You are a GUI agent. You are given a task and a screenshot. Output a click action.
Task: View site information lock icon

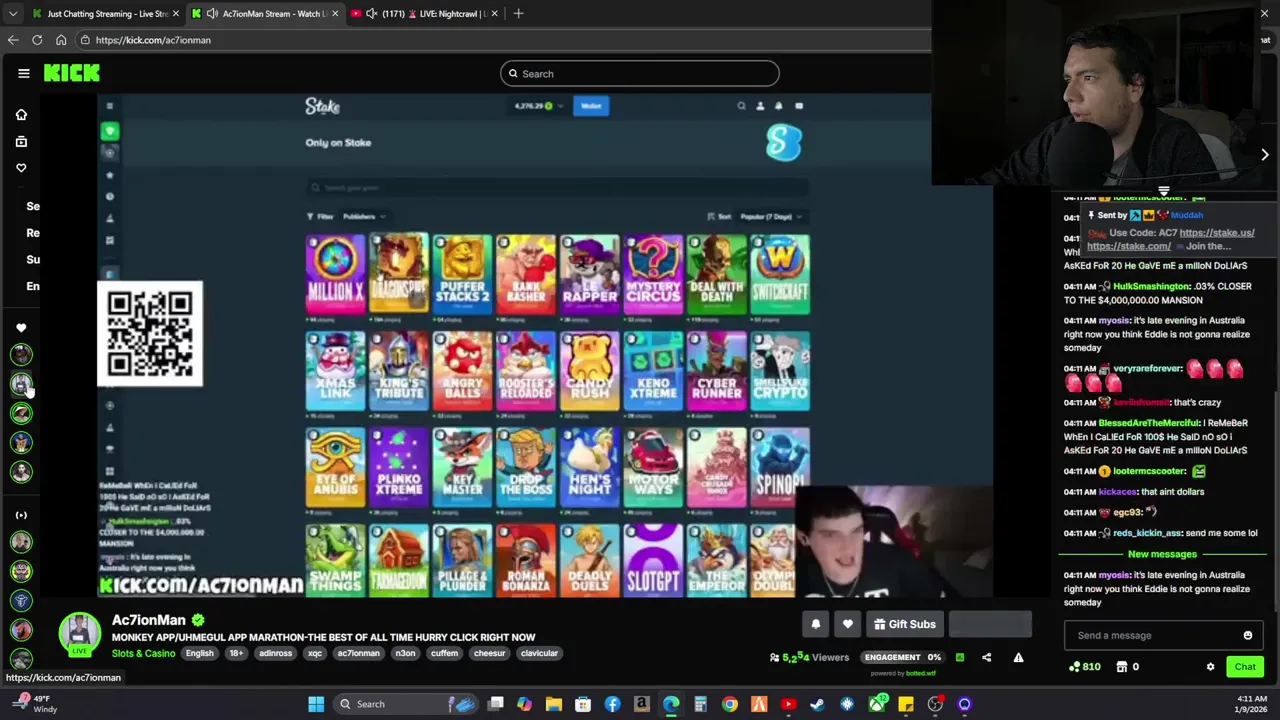pos(87,40)
